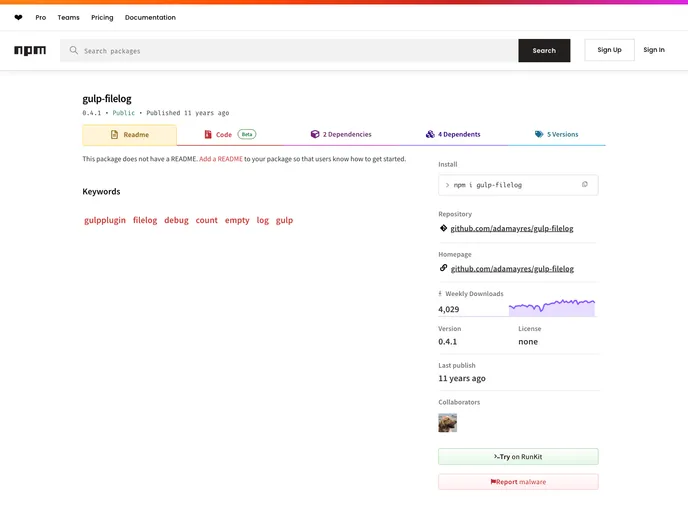Click the Try on RunKit button

pyautogui.click(x=518, y=457)
